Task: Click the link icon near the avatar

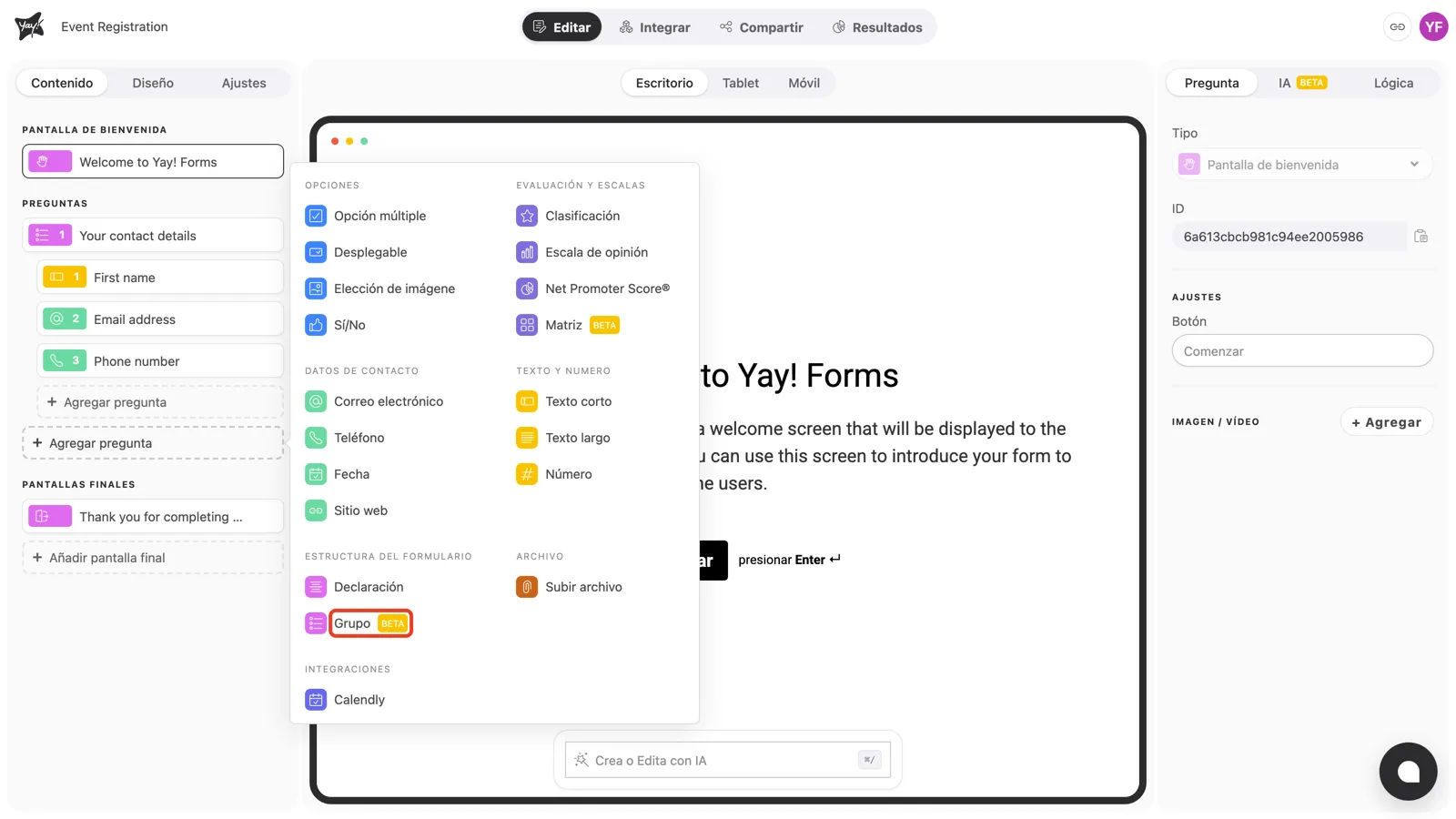Action: tap(1397, 27)
